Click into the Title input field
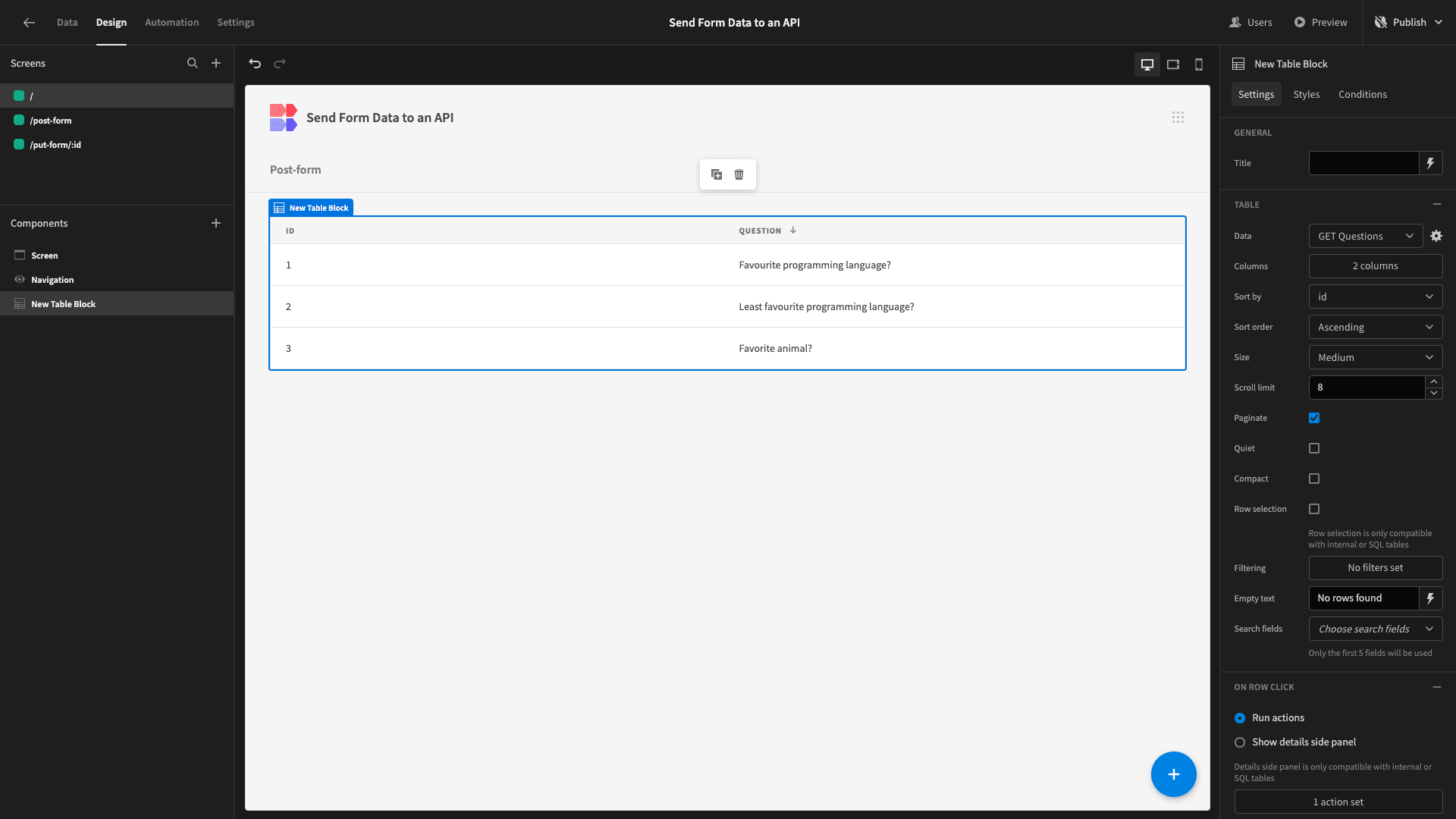The width and height of the screenshot is (1456, 819). 1363,163
